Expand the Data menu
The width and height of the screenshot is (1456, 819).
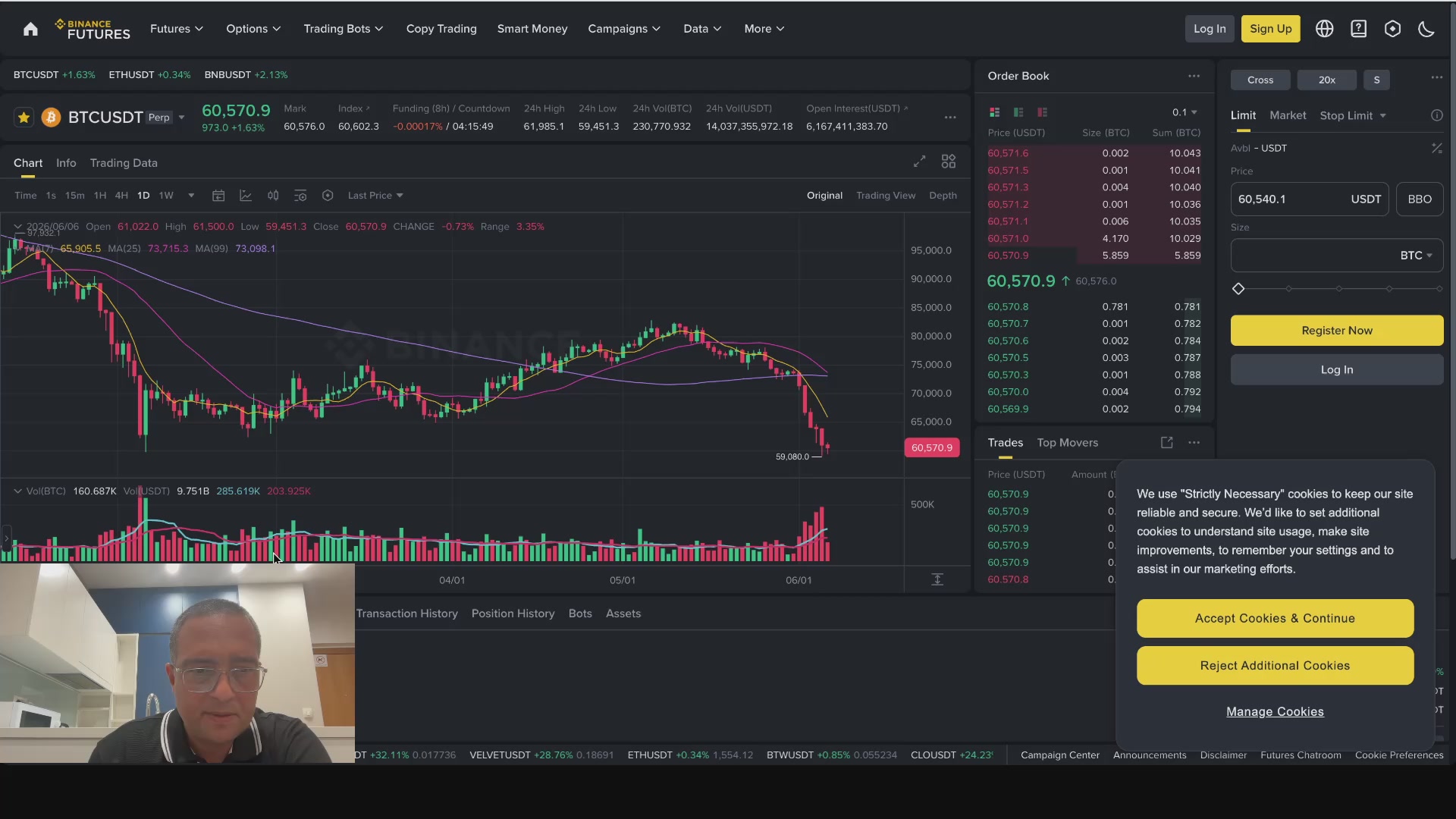coord(702,29)
